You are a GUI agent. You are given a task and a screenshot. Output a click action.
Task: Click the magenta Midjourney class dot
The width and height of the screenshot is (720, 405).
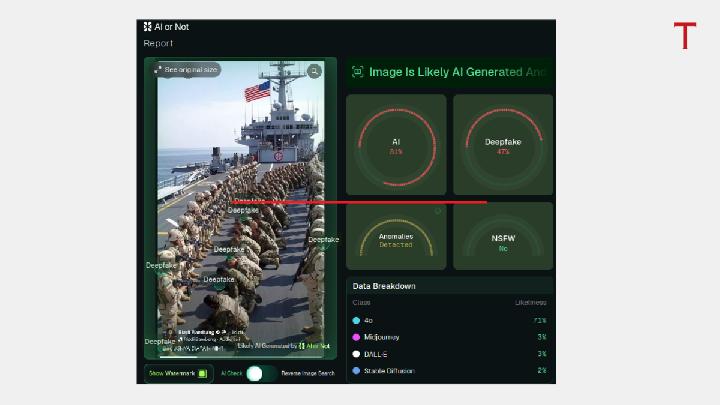pyautogui.click(x=356, y=338)
